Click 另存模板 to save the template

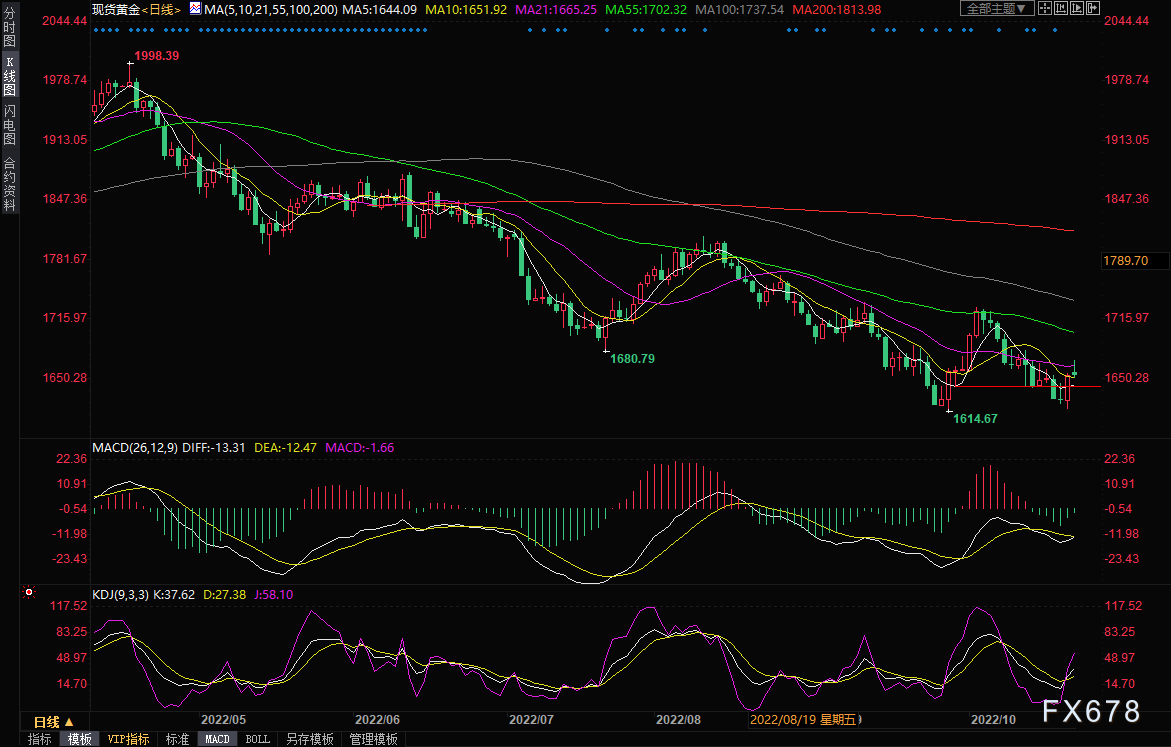pyautogui.click(x=310, y=739)
